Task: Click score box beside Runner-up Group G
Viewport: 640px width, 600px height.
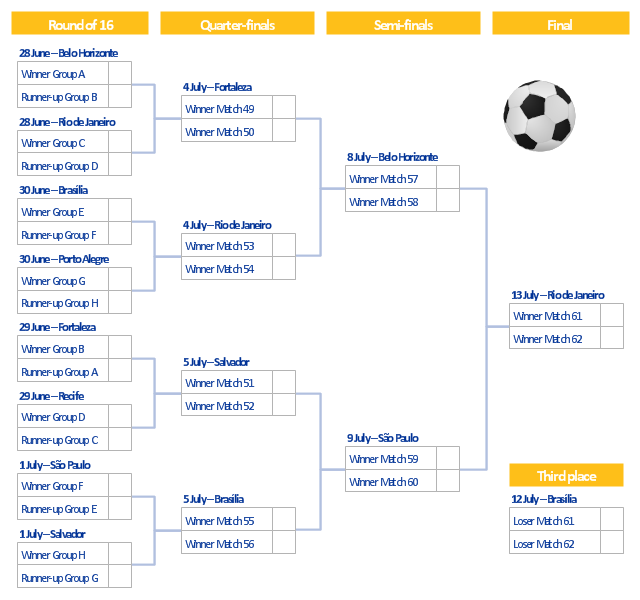Action: (120, 576)
